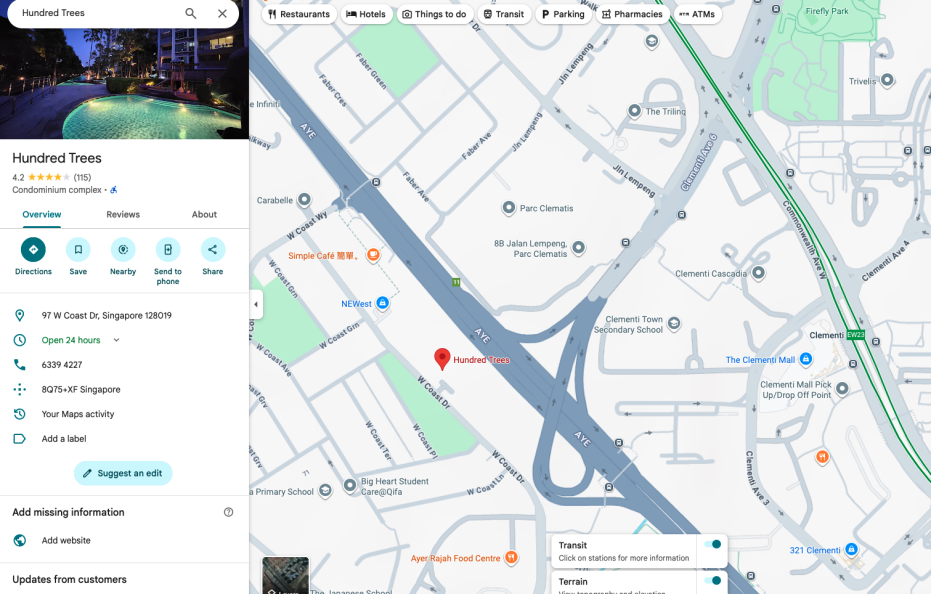Toggle the Transit layer switch
This screenshot has height=594, width=931.
tap(712, 545)
